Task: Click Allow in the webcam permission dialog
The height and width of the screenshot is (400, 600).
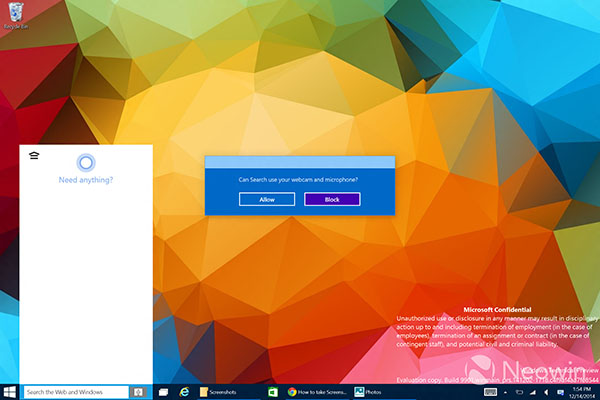Action: pos(267,199)
